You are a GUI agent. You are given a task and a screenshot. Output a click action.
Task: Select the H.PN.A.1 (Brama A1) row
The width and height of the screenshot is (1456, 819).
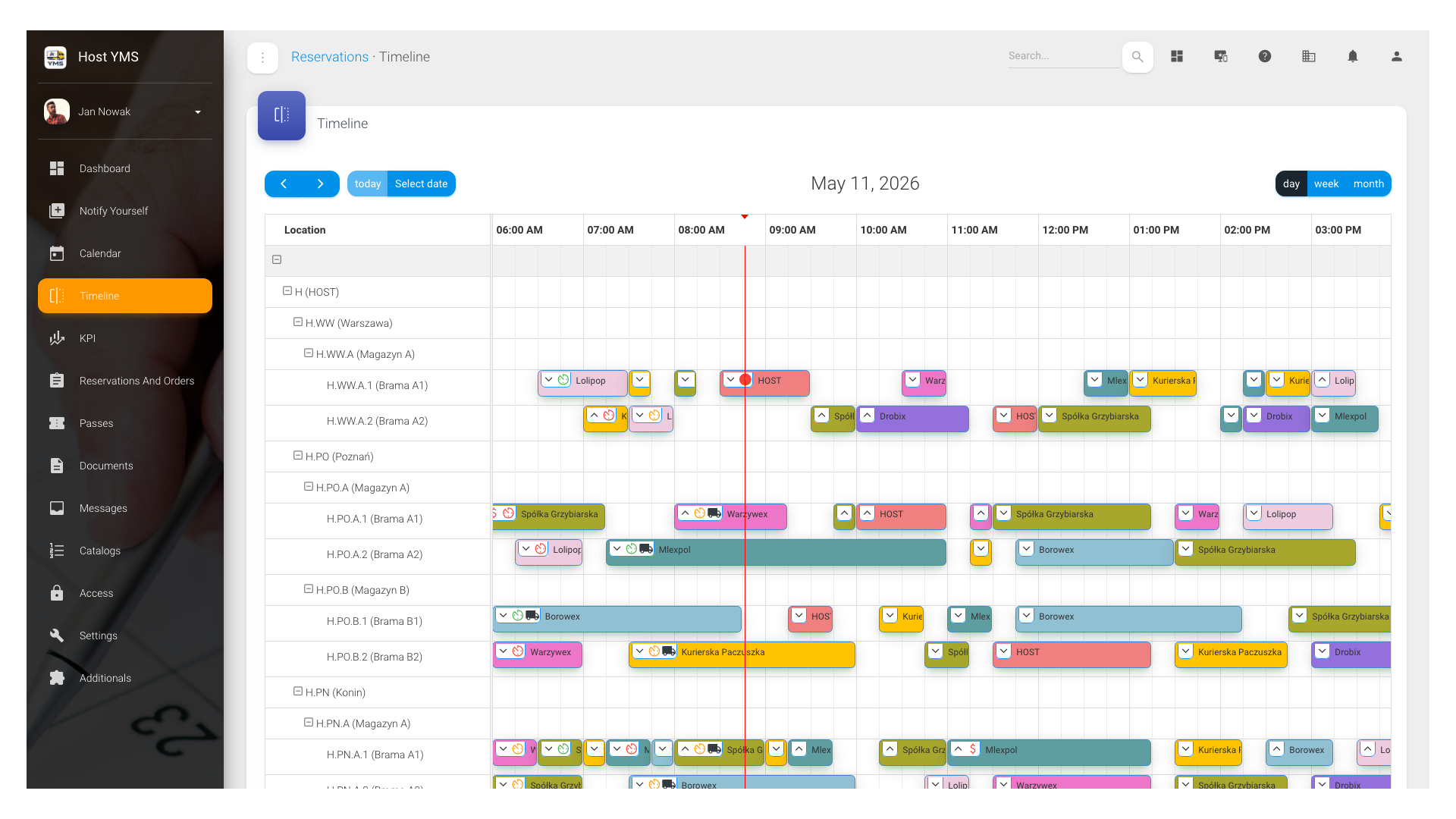tap(378, 755)
